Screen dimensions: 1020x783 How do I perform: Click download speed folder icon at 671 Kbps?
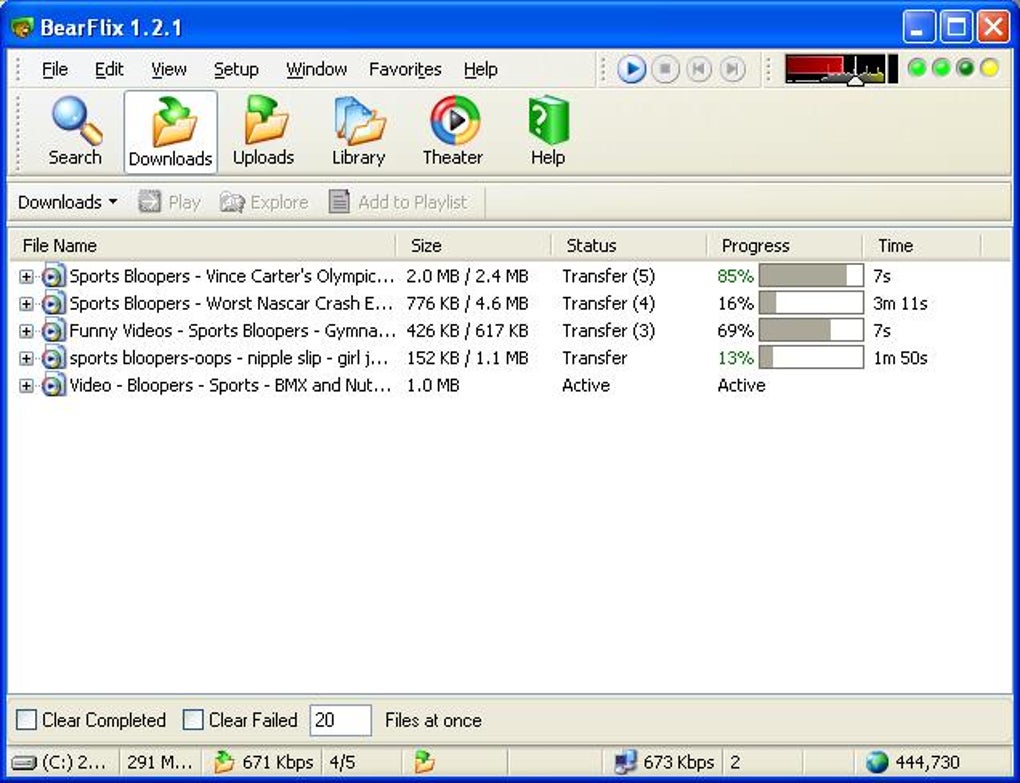coord(224,762)
